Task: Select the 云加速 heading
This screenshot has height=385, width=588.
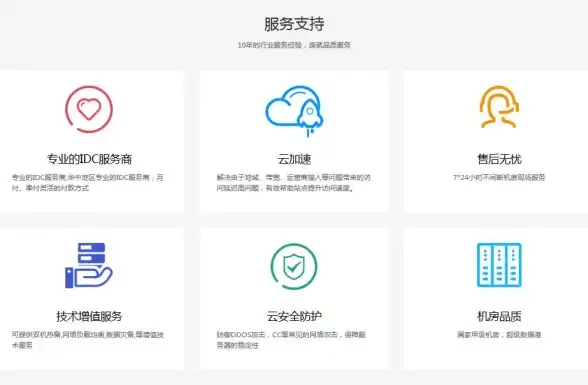Action: 294,159
